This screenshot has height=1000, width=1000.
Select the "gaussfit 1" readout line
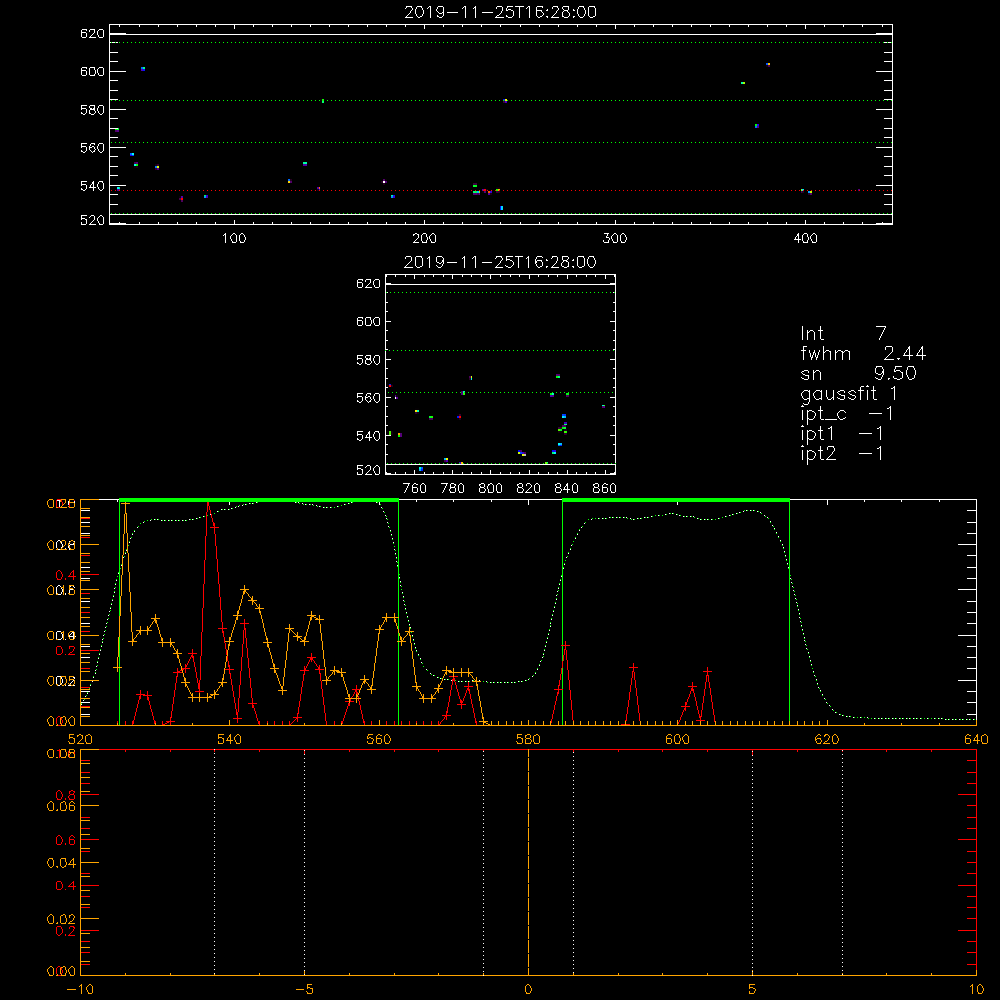[849, 394]
